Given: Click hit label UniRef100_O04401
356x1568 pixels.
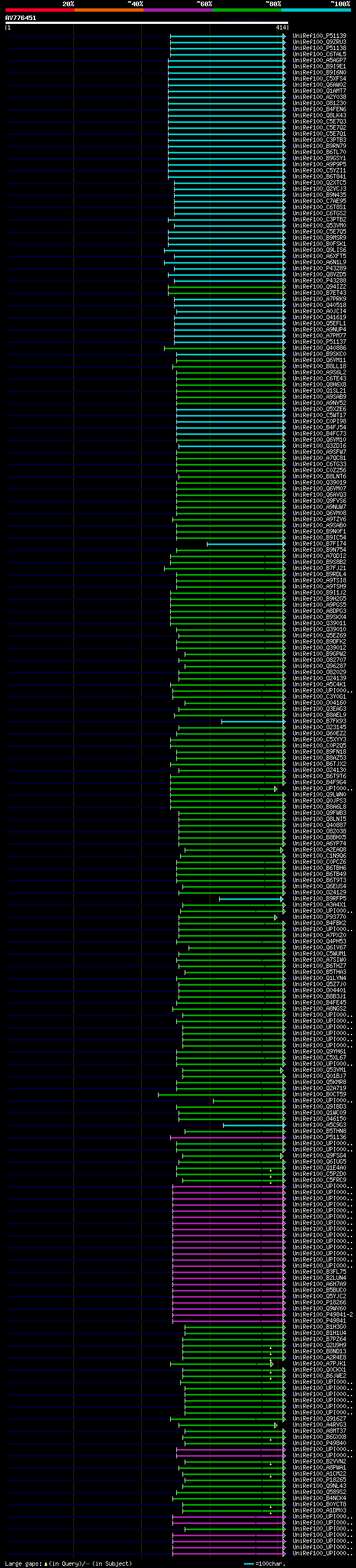Looking at the screenshot, I should tap(319, 991).
